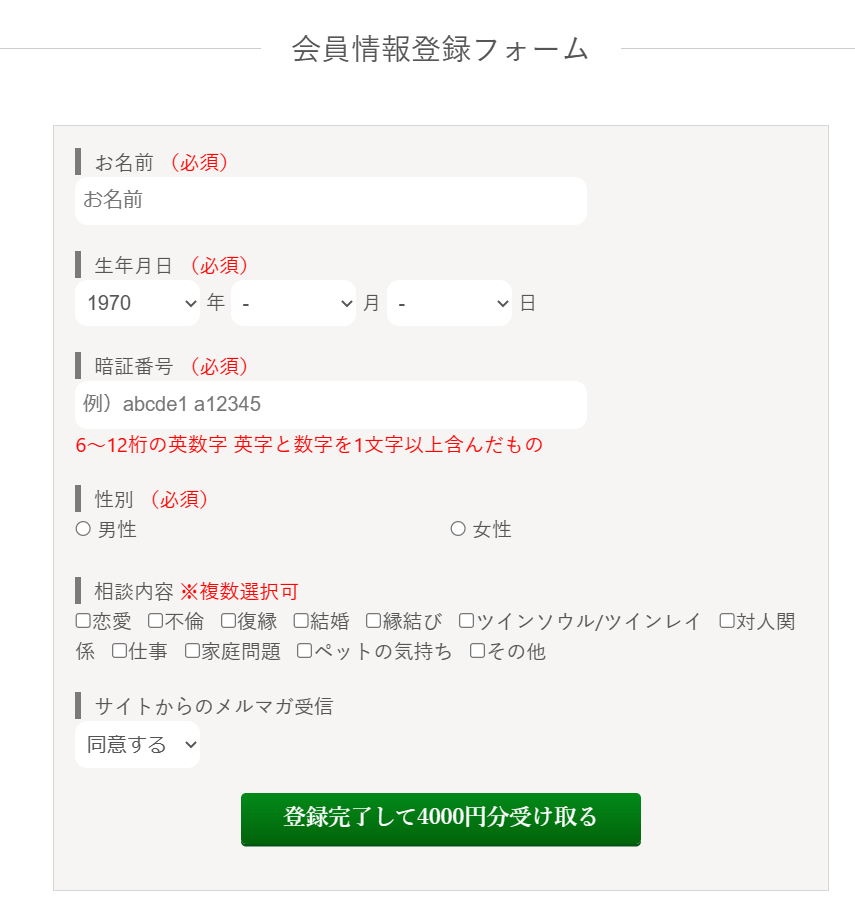Choose the 女性 radio button

(x=458, y=529)
